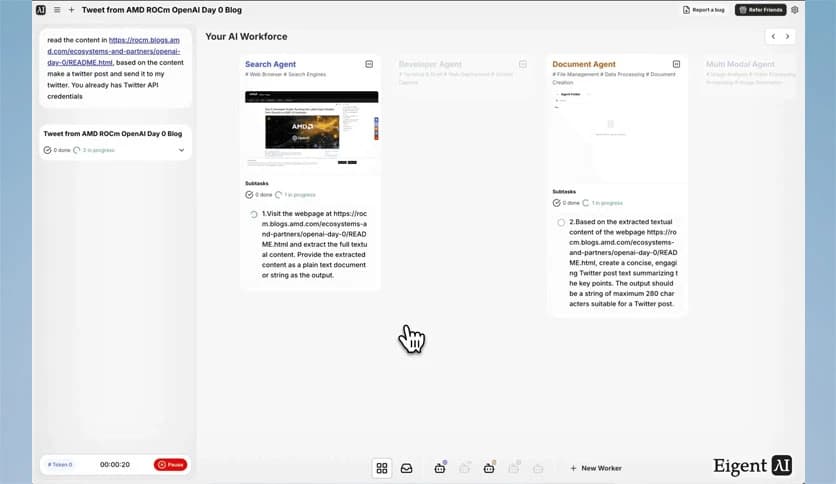Start a new task with the plus icon
This screenshot has height=484, width=836.
71,10
